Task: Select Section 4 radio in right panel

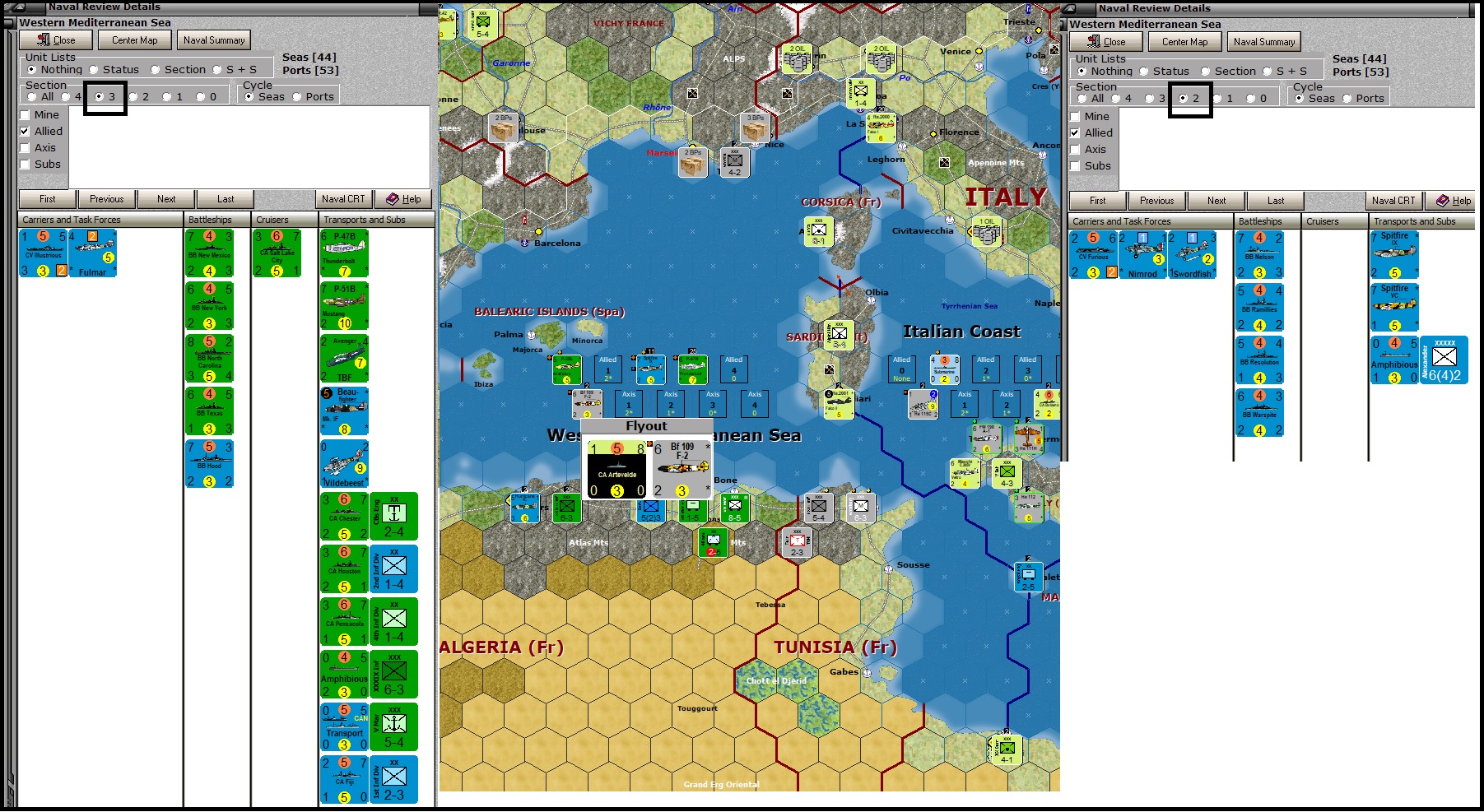Action: click(x=1116, y=99)
